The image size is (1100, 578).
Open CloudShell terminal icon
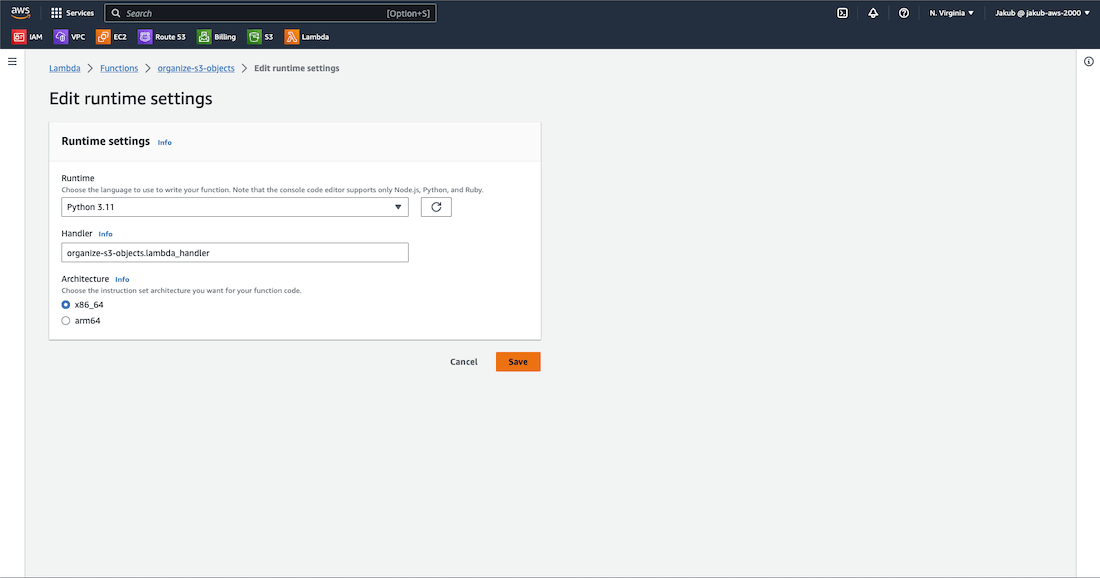coord(843,13)
